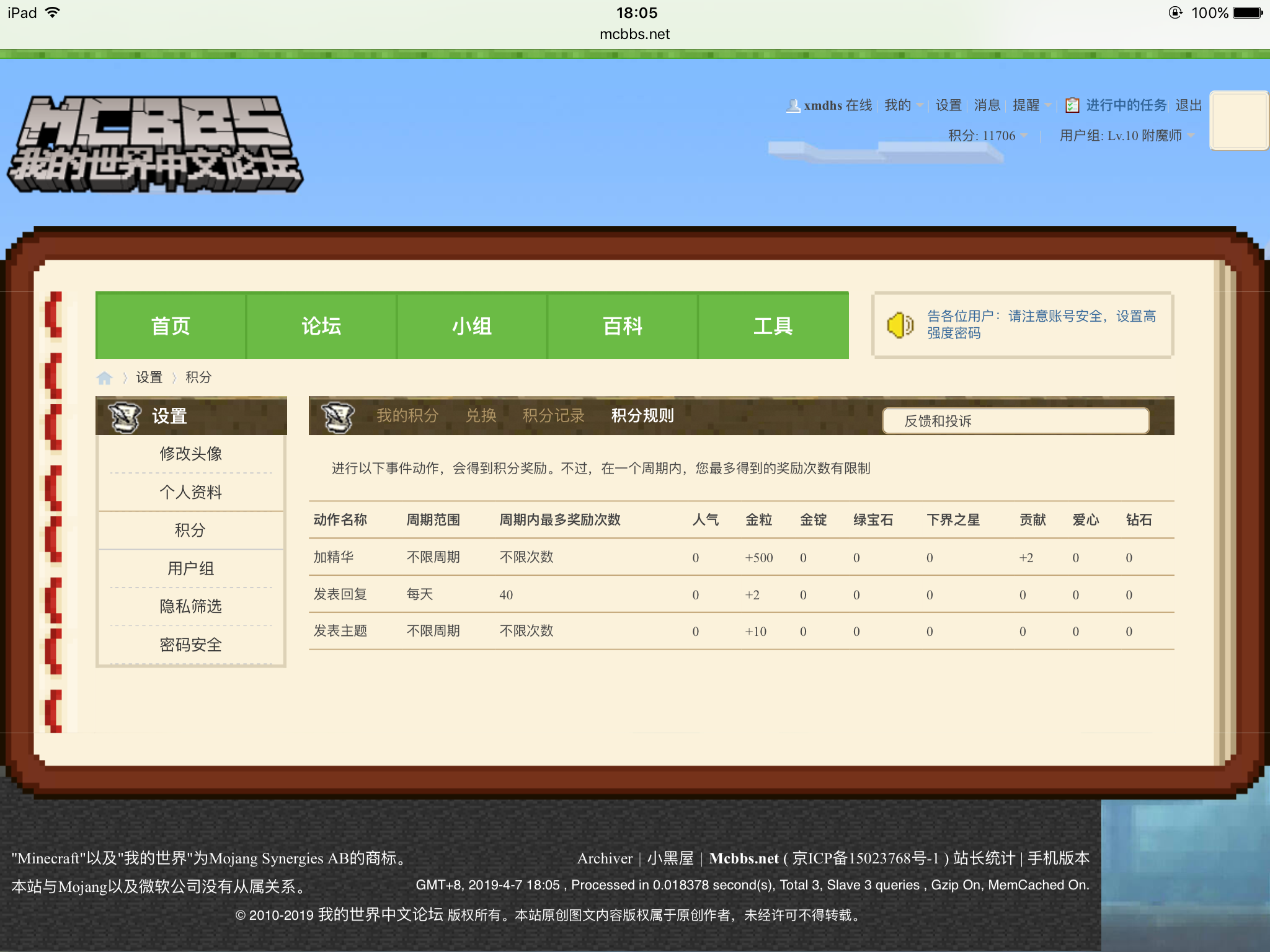
Task: Switch to the 积分记录 tab
Action: click(553, 416)
